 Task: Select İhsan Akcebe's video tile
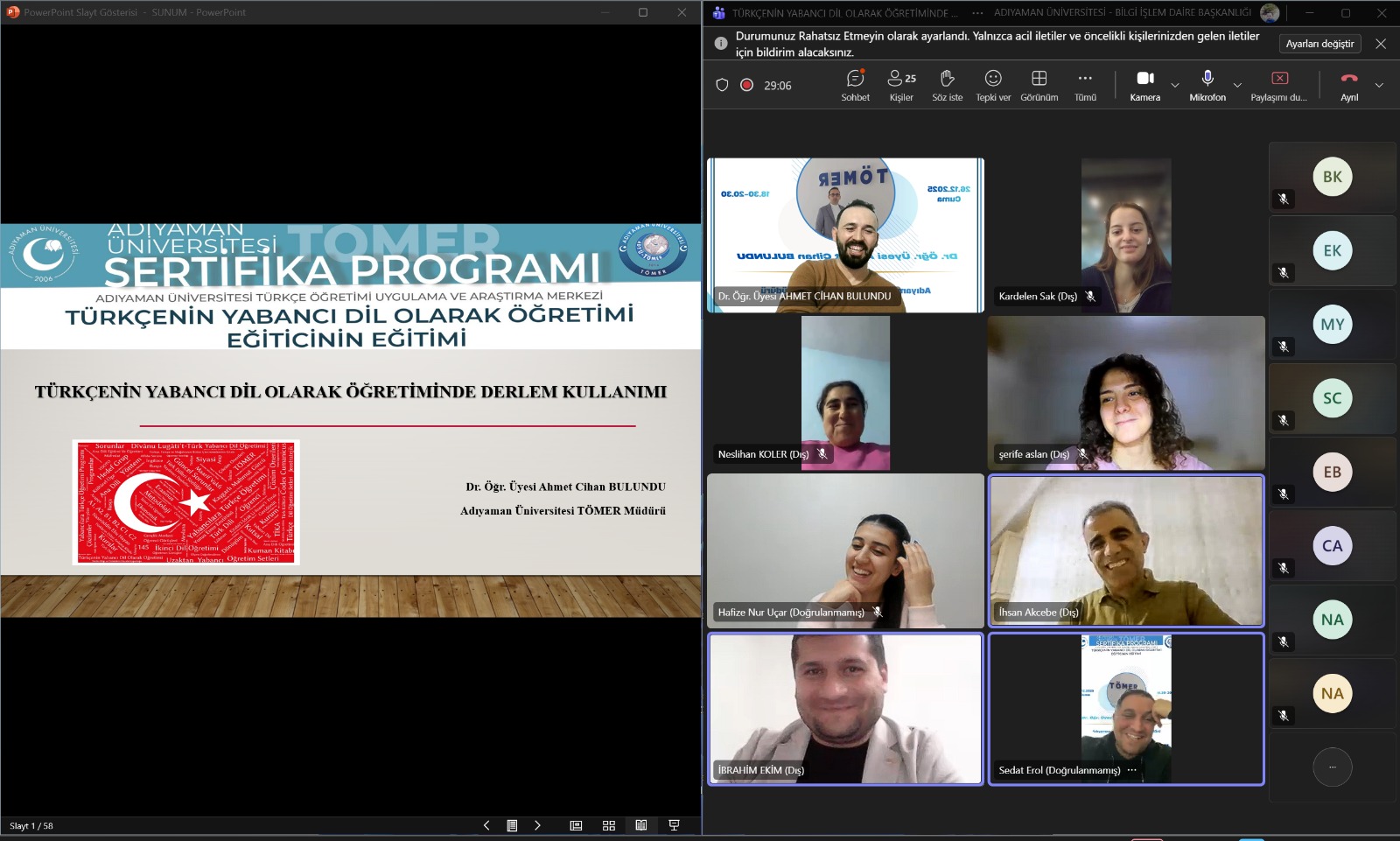click(1126, 550)
